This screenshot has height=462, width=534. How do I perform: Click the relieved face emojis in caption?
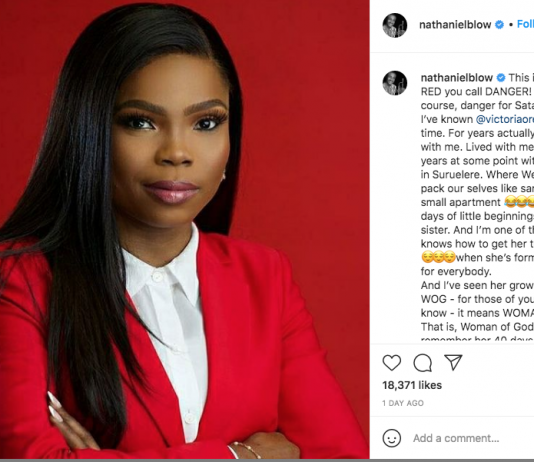point(438,257)
